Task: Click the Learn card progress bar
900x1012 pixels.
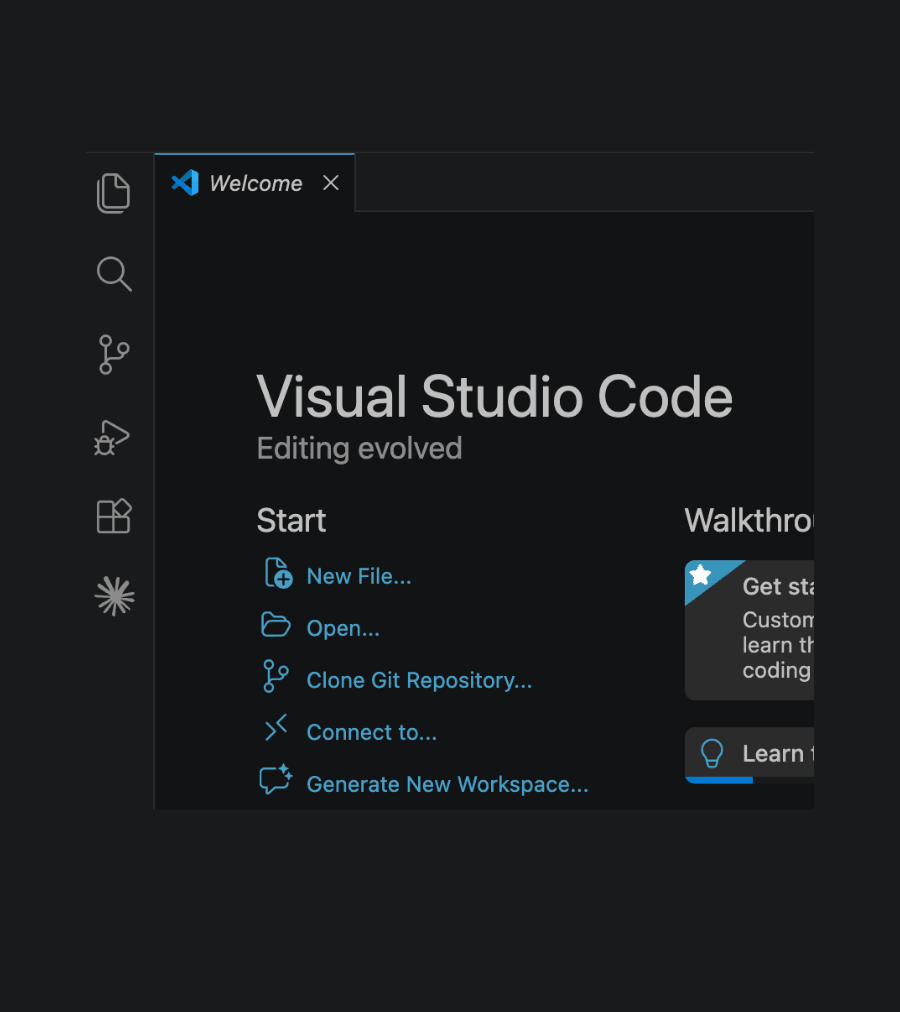Action: [x=749, y=780]
